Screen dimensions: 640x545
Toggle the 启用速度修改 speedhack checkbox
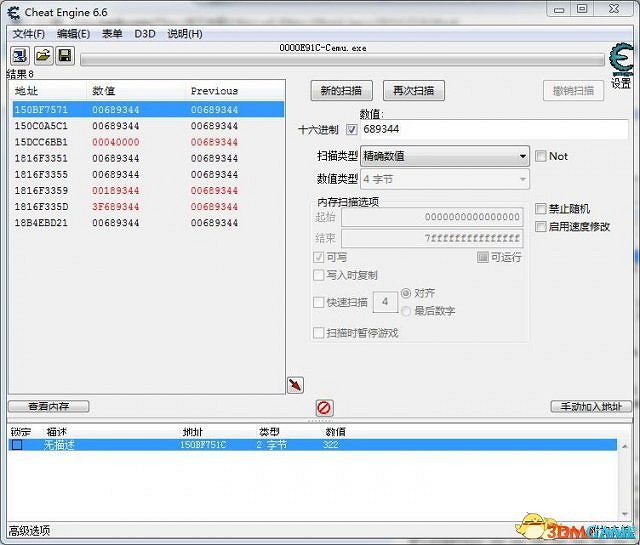tap(541, 226)
